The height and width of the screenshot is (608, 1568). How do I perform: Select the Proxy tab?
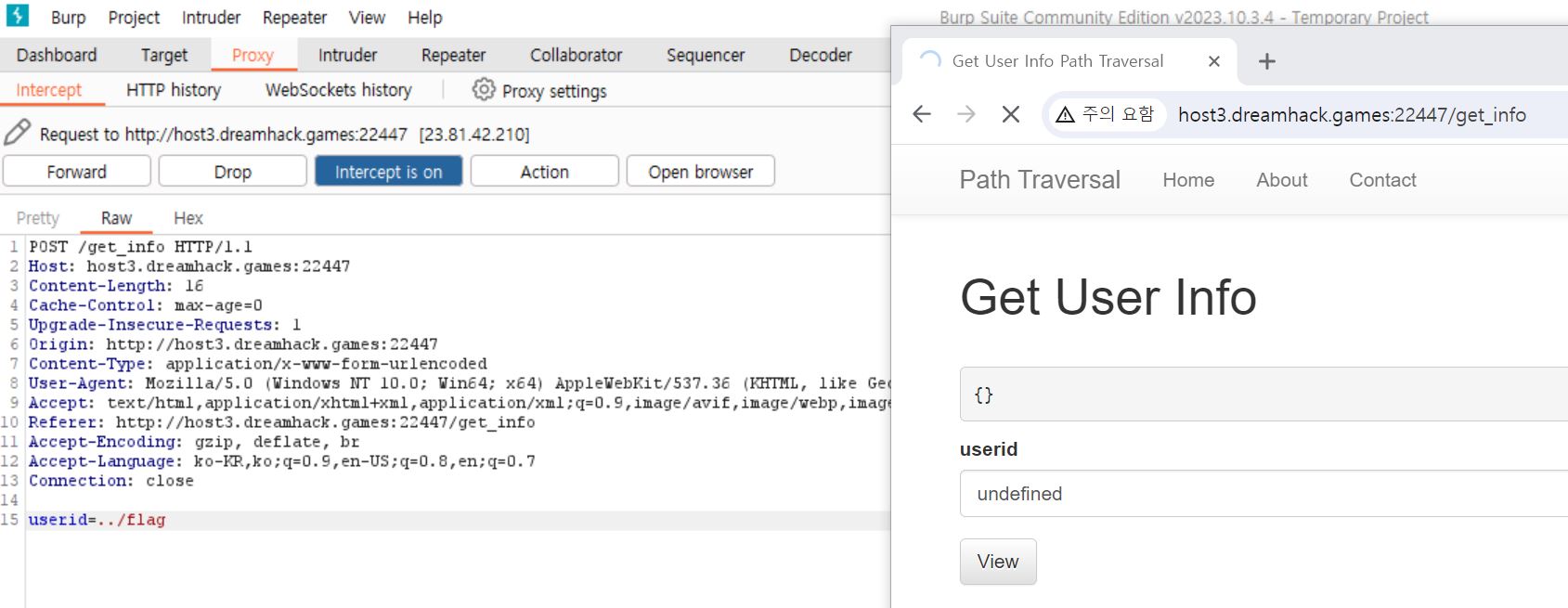pyautogui.click(x=253, y=55)
